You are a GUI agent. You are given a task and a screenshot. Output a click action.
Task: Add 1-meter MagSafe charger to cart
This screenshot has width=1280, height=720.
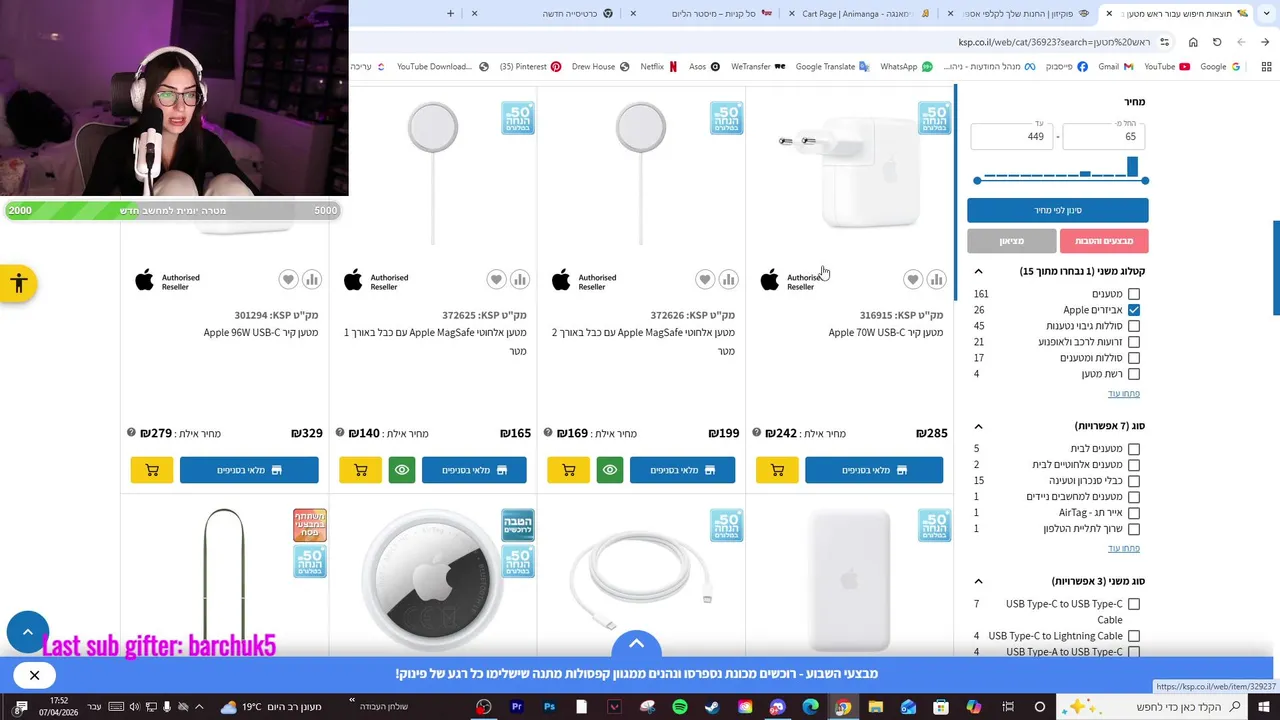point(361,470)
